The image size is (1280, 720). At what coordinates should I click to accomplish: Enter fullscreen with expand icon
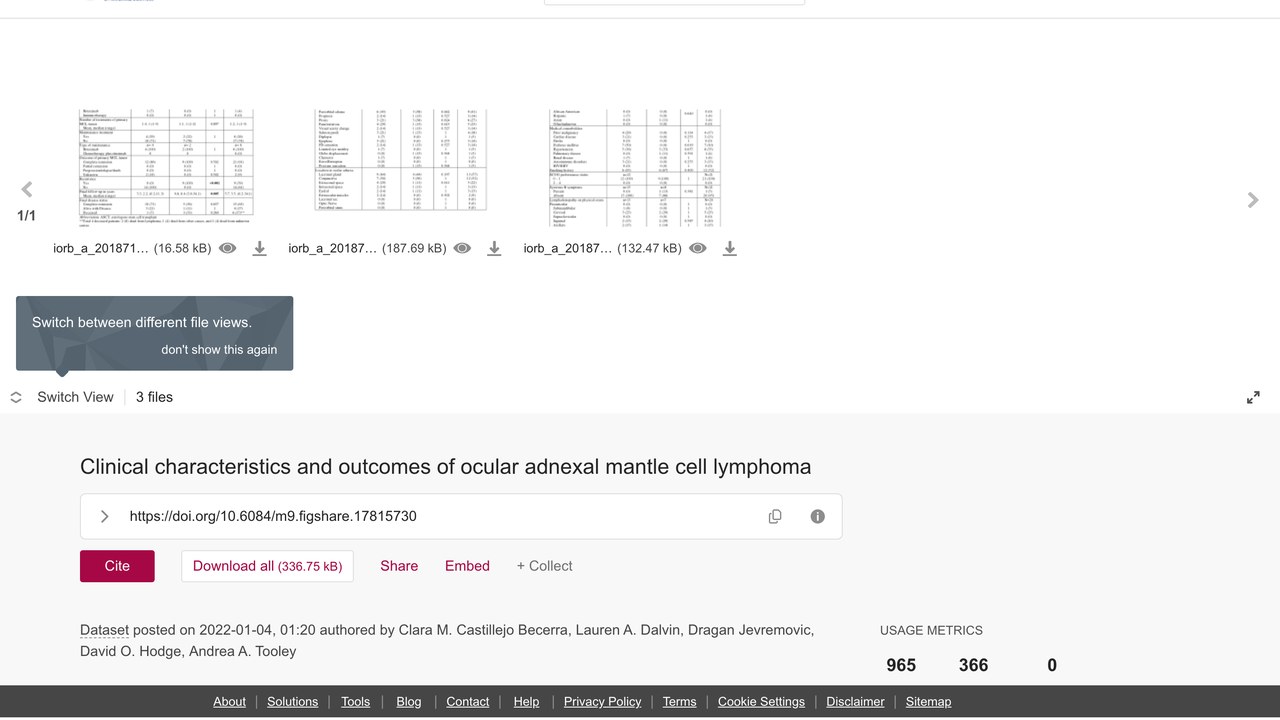[1253, 398]
